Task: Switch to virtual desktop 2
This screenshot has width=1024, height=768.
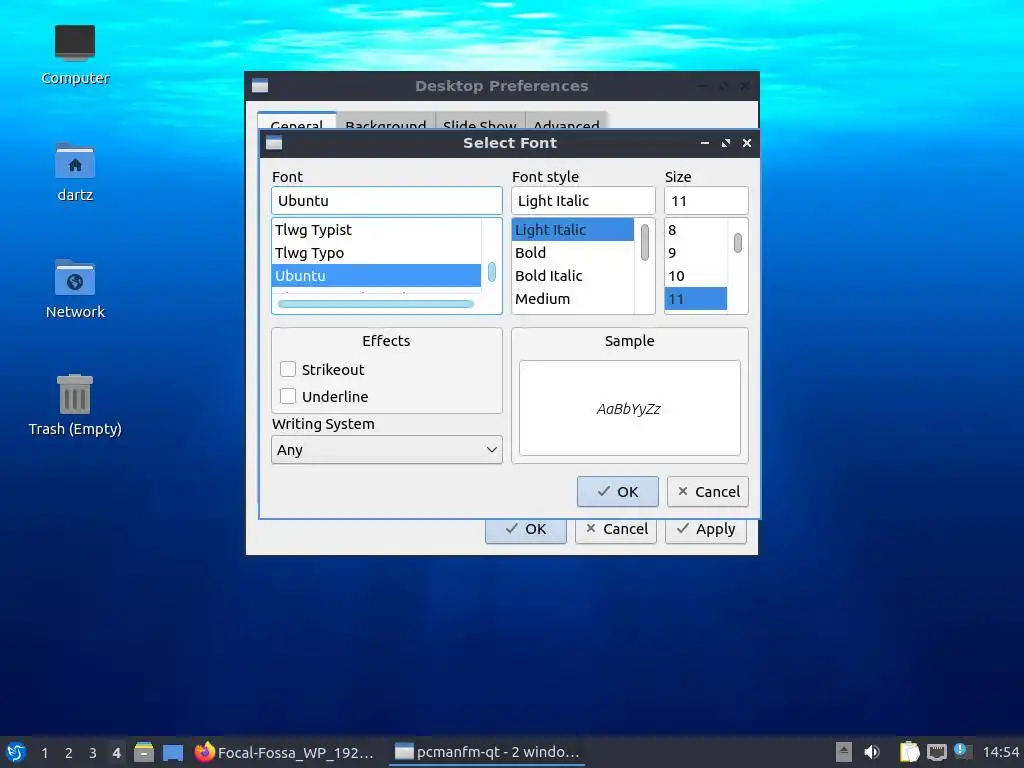Action: point(69,753)
